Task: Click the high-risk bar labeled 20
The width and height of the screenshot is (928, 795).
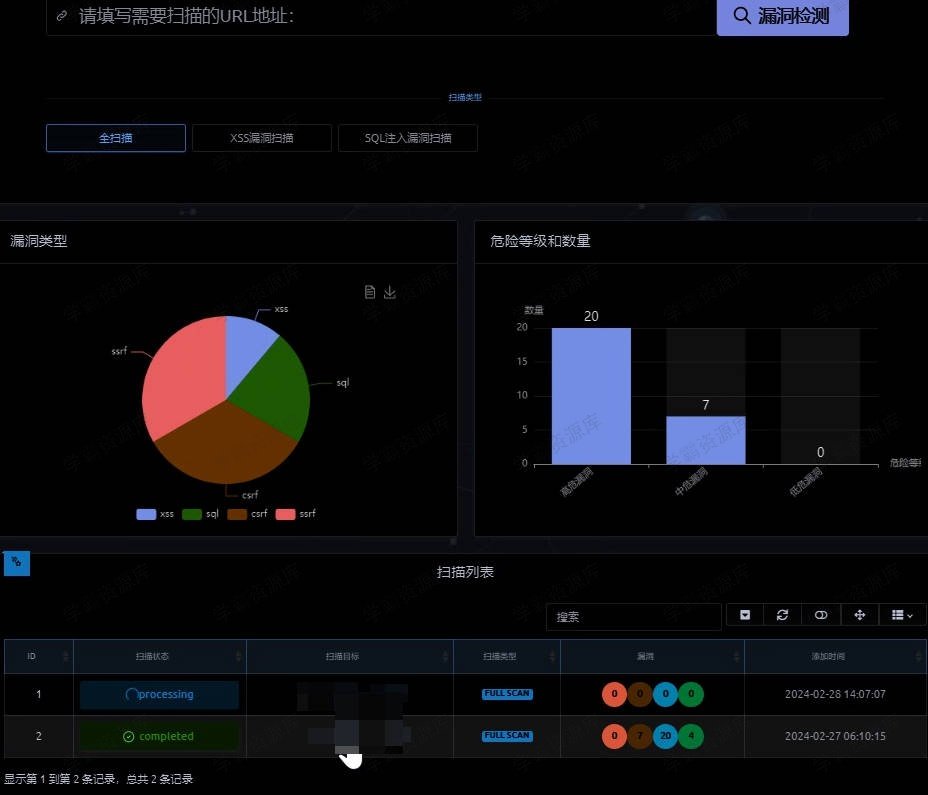Action: (x=591, y=395)
